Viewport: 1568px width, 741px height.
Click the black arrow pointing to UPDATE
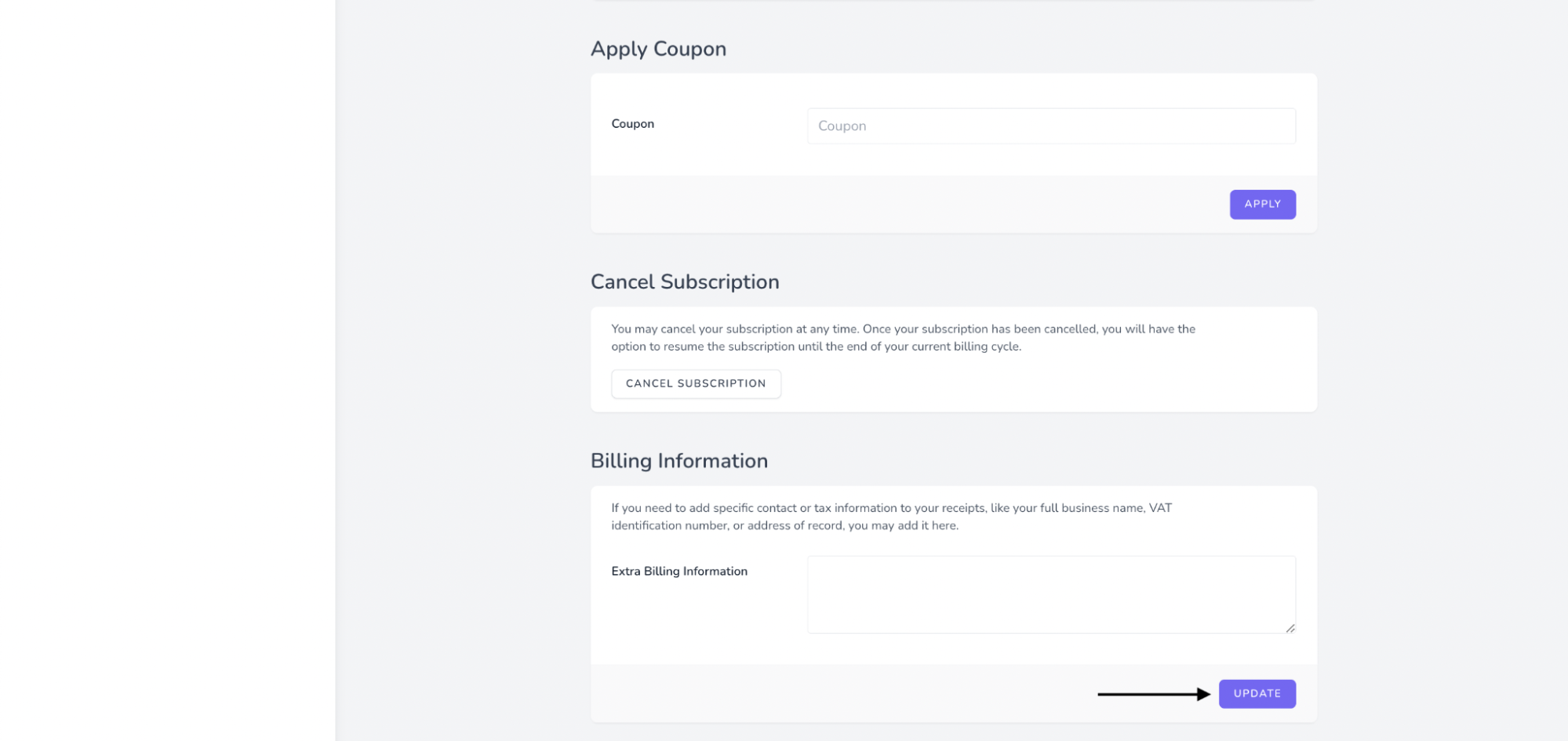[x=1151, y=694]
